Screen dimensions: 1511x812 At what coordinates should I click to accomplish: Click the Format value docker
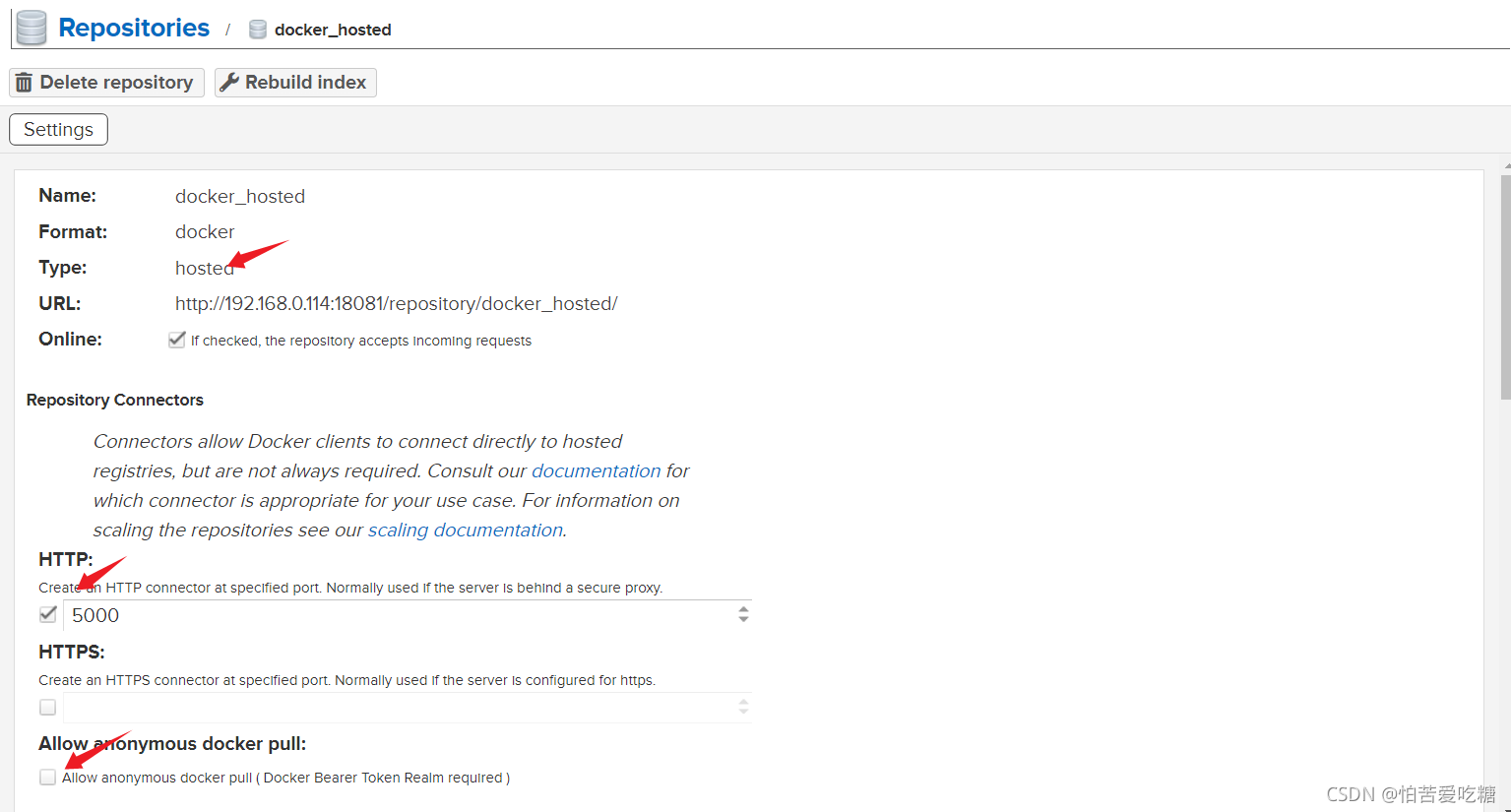point(205,231)
